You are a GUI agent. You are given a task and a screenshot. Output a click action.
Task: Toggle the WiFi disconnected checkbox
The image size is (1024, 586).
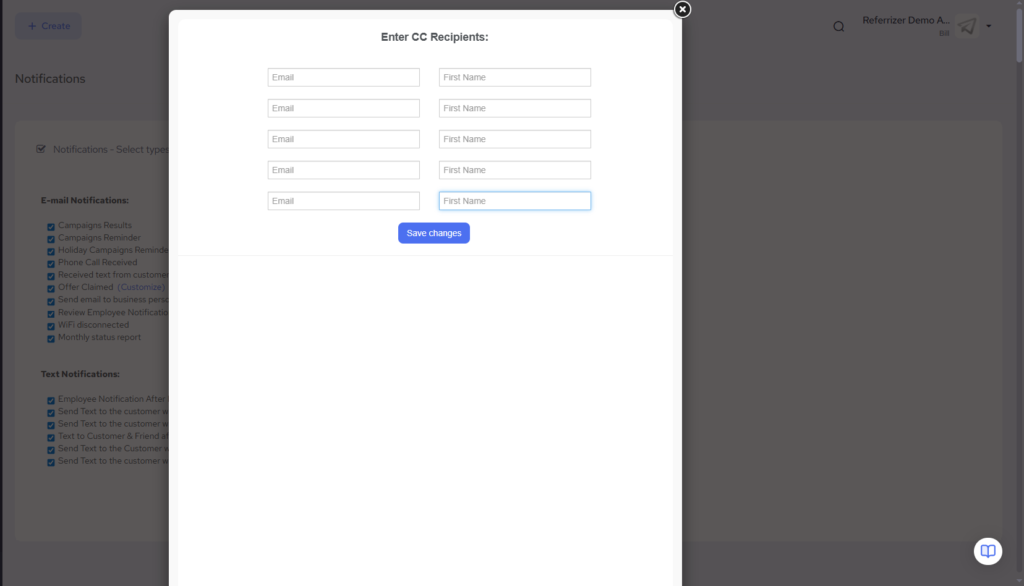coord(51,325)
